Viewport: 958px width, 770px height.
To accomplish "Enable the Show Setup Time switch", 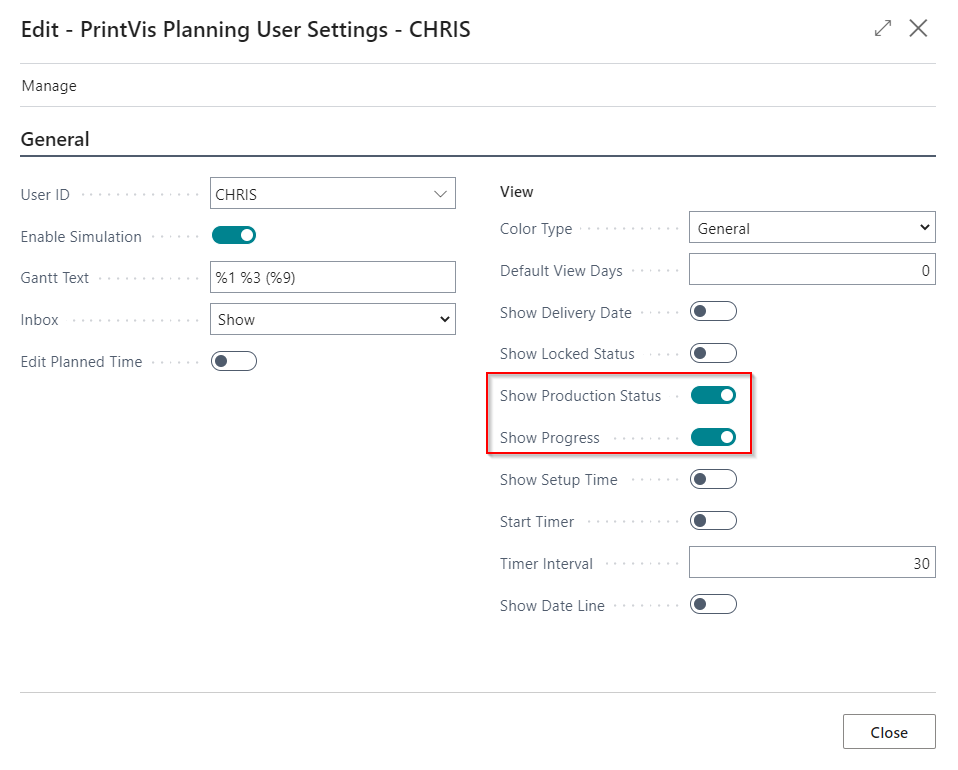I will pyautogui.click(x=713, y=479).
